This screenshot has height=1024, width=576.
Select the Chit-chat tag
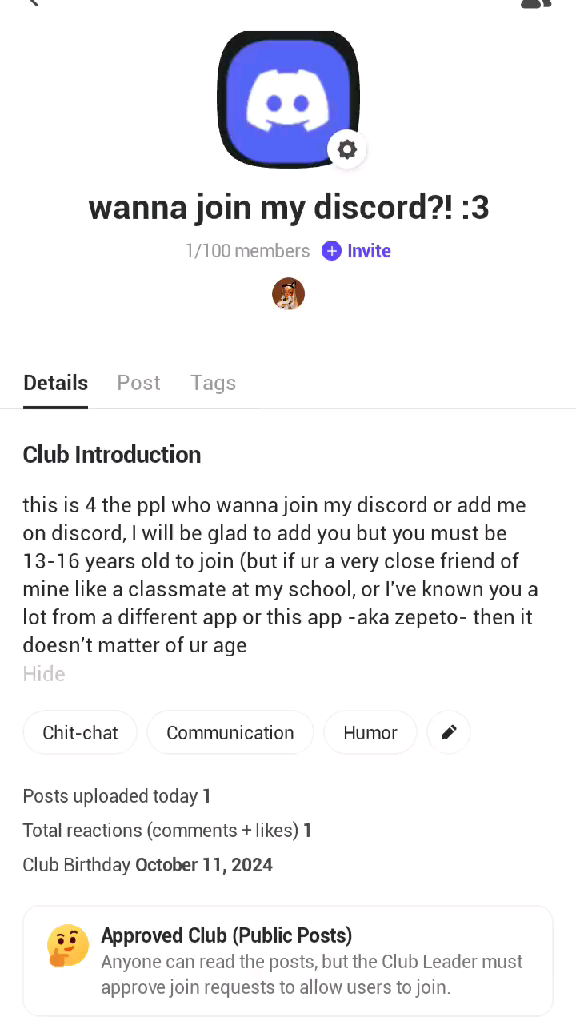pos(80,732)
